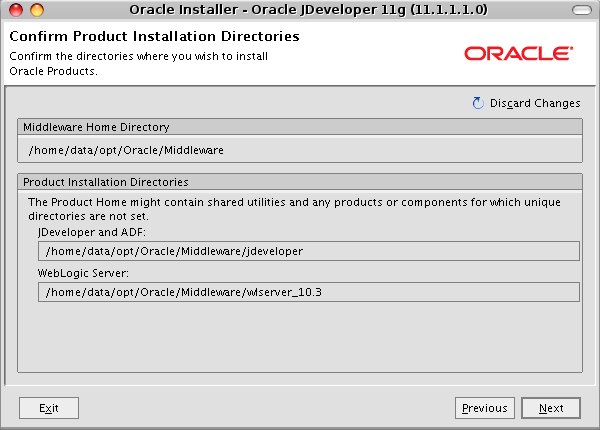The height and width of the screenshot is (430, 600).
Task: Click the Discard Changes refresh icon
Action: 478,103
